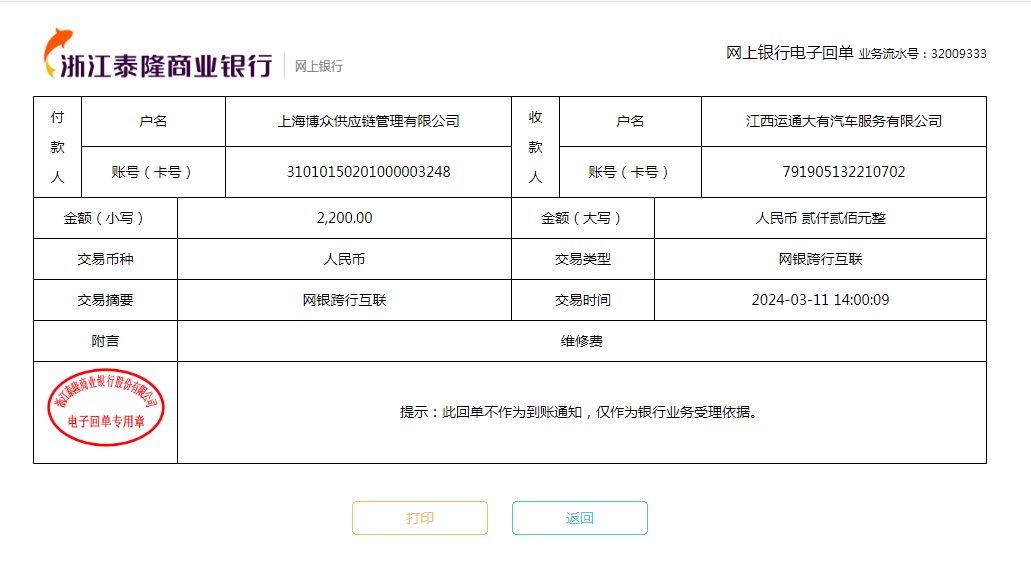1031x579 pixels.
Task: Click the 浙江泰隆商业银行 bank name text
Action: [166, 66]
